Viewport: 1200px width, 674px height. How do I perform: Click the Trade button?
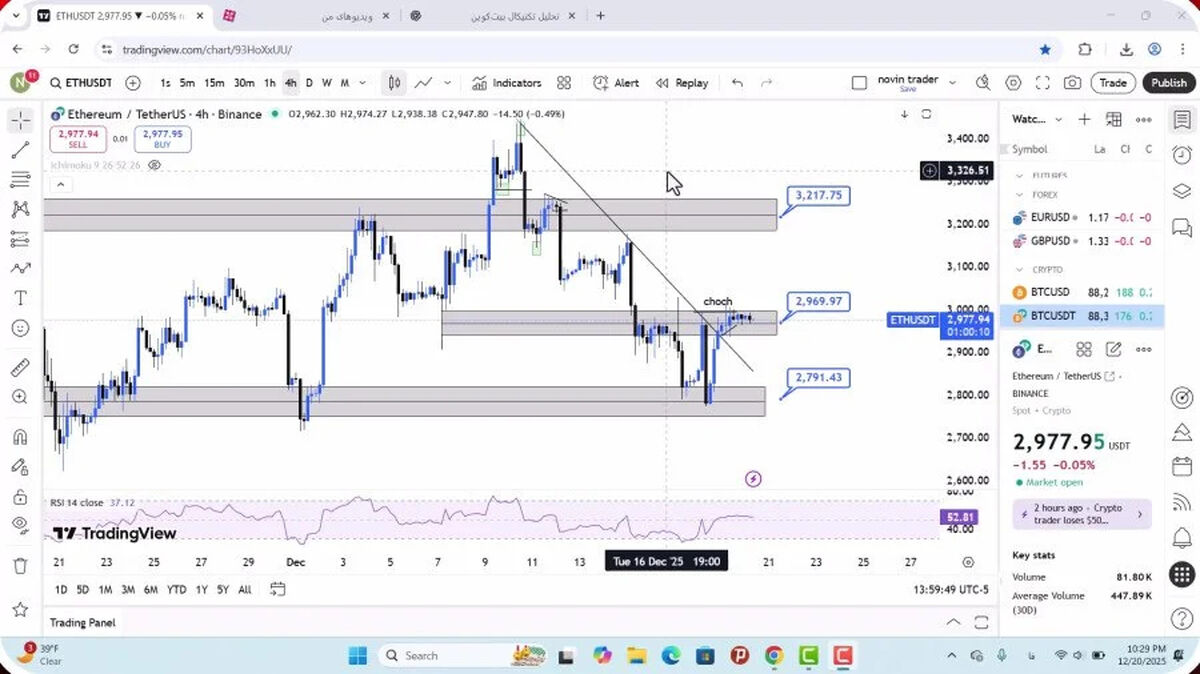point(1113,83)
